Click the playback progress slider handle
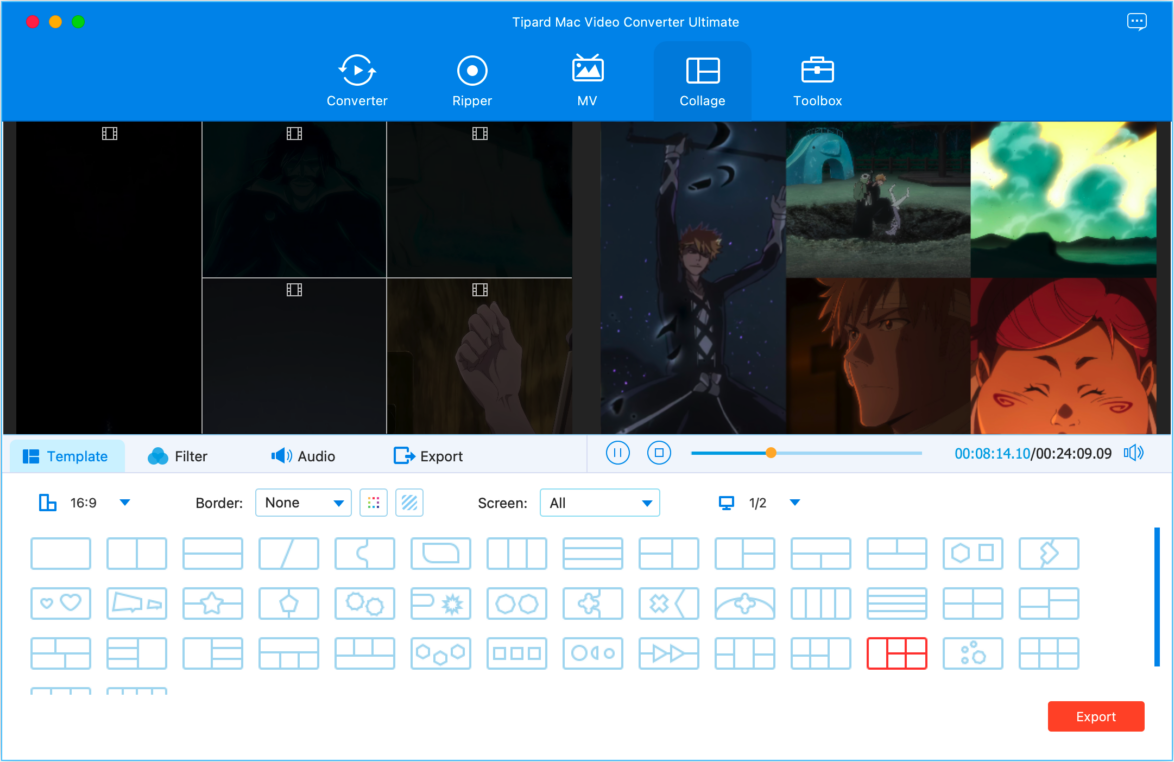Screen dimensions: 1174x762 pyautogui.click(x=771, y=453)
